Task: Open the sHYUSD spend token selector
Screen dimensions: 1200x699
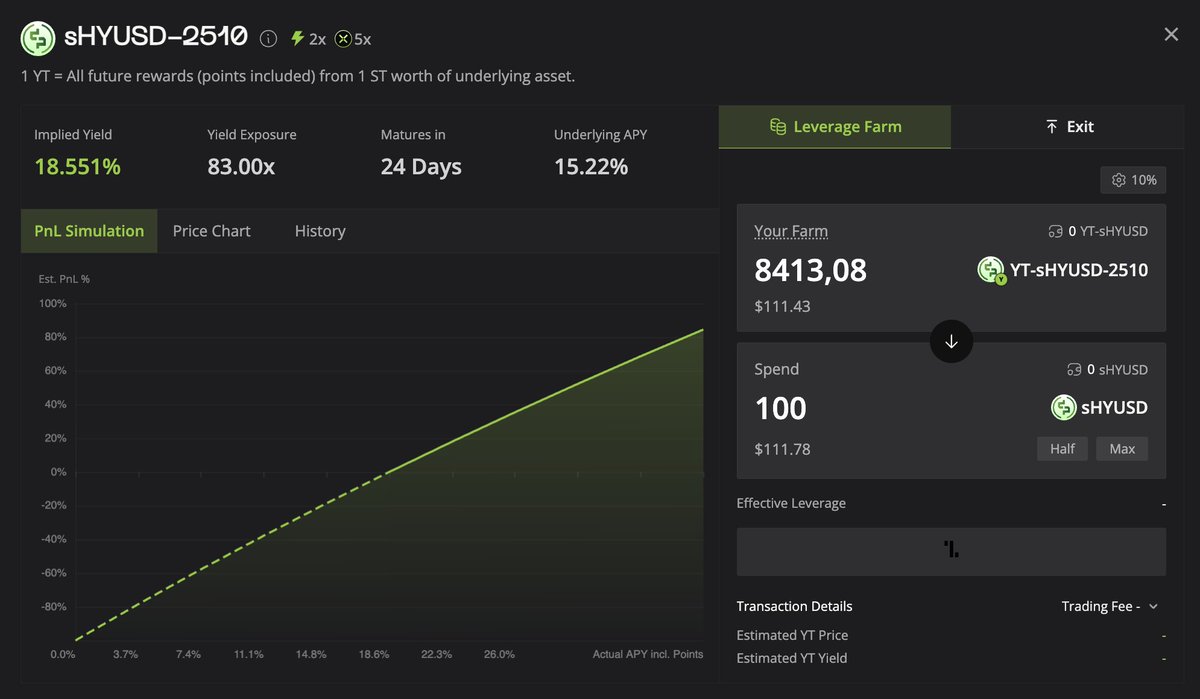Action: (1099, 408)
